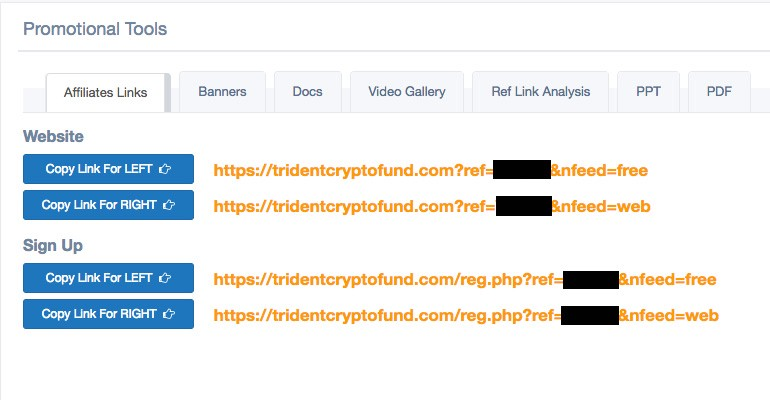
Task: Copy the Website link for RIGHT
Action: coord(109,205)
